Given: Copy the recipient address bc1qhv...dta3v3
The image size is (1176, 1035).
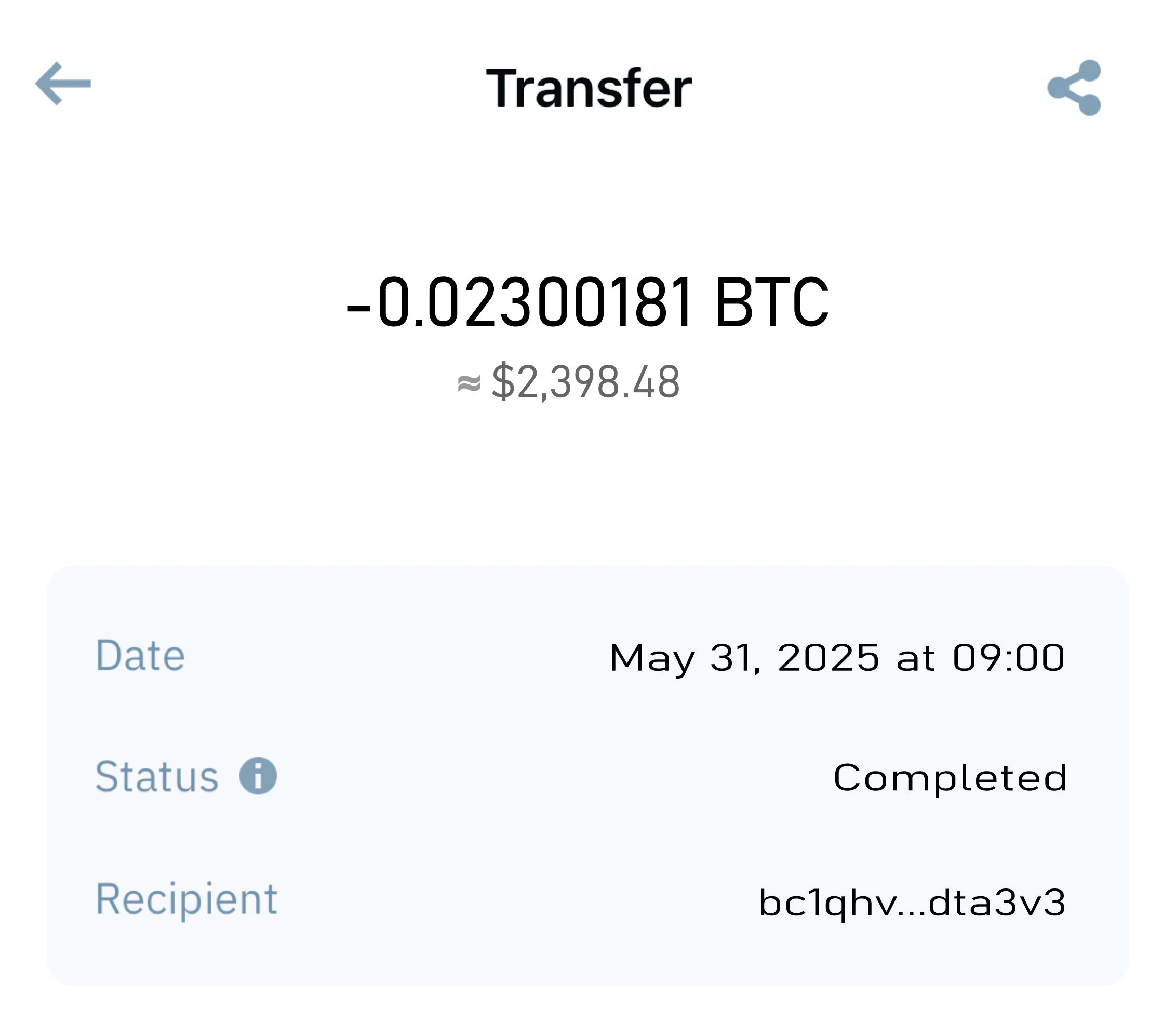Looking at the screenshot, I should tap(913, 902).
